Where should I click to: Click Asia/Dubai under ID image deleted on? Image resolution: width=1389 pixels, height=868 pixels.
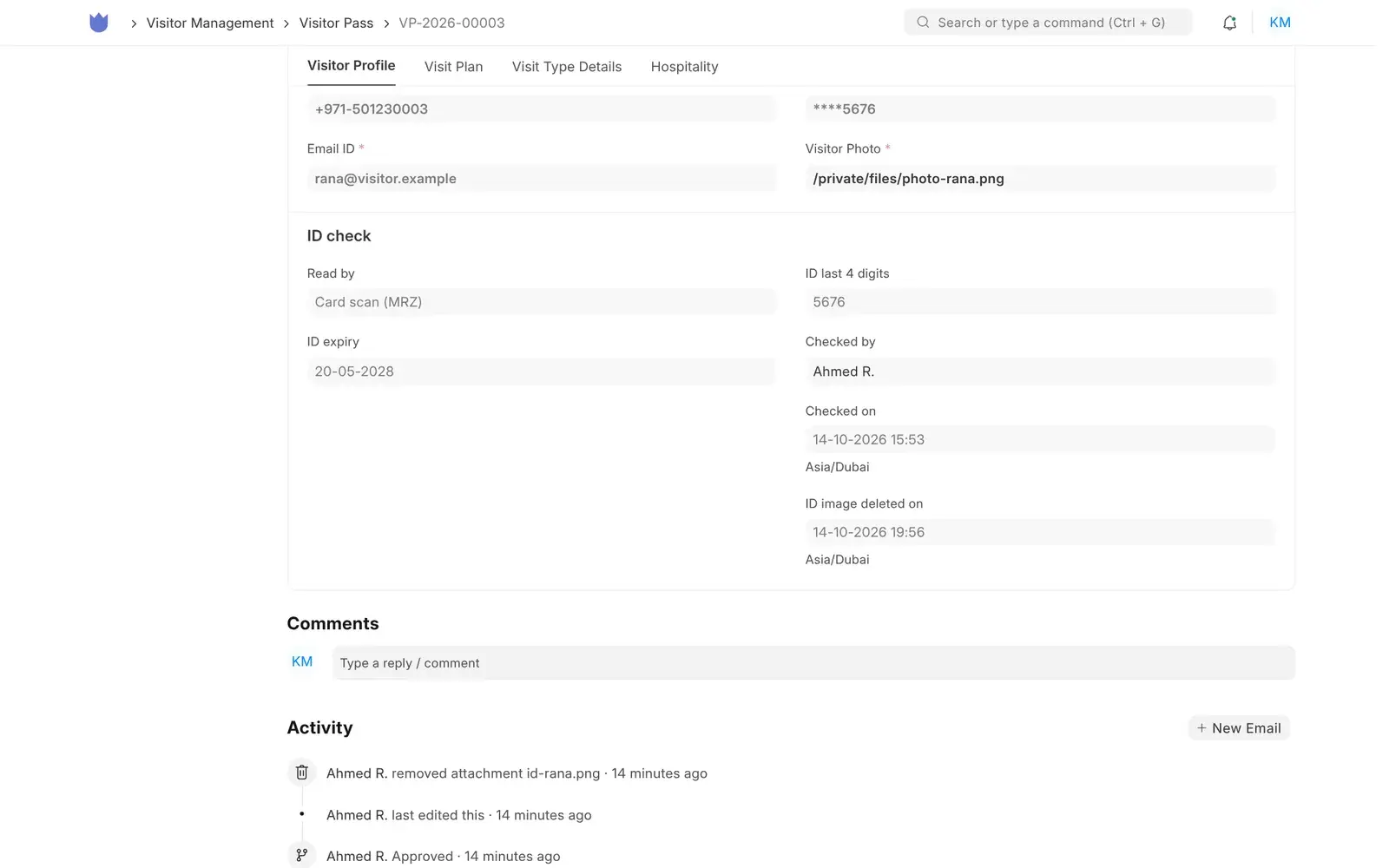[x=837, y=560]
